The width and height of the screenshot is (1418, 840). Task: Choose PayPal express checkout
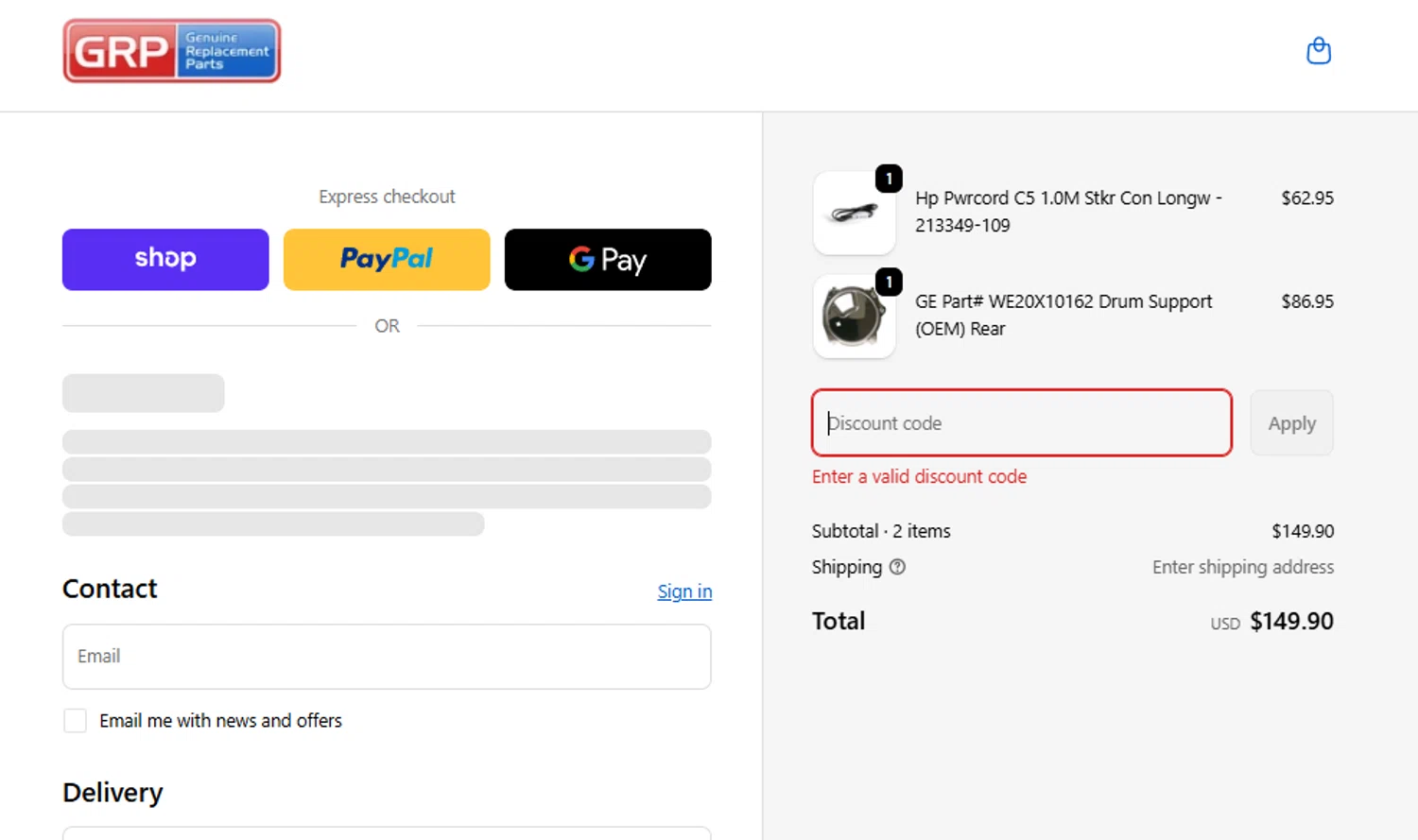[387, 259]
